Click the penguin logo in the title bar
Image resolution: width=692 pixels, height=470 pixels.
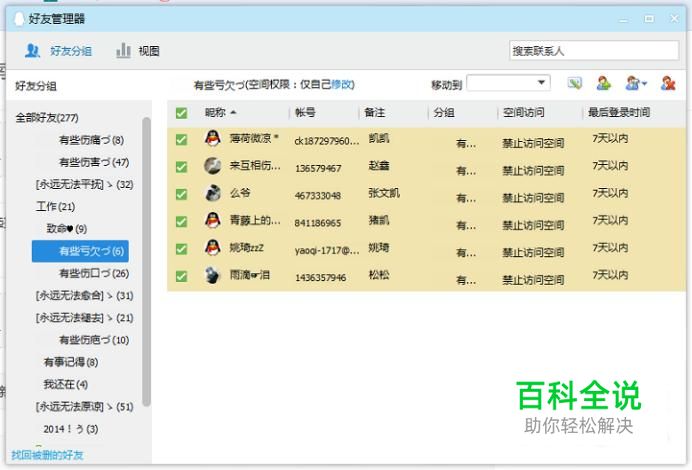[x=19, y=19]
